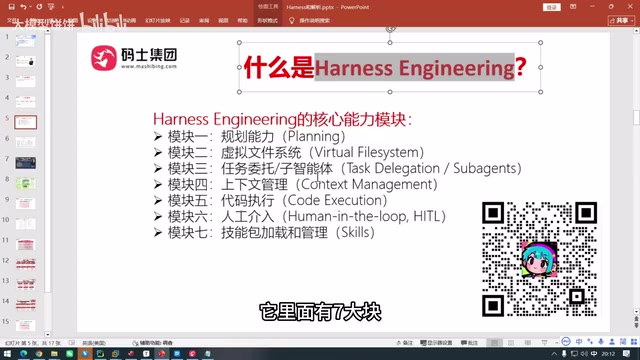Show hidden tray icons chevron
640x360 pixels.
tap(554, 354)
